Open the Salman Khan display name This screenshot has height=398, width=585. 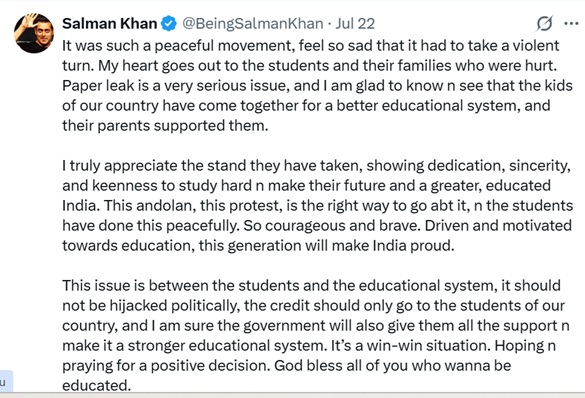[110, 23]
